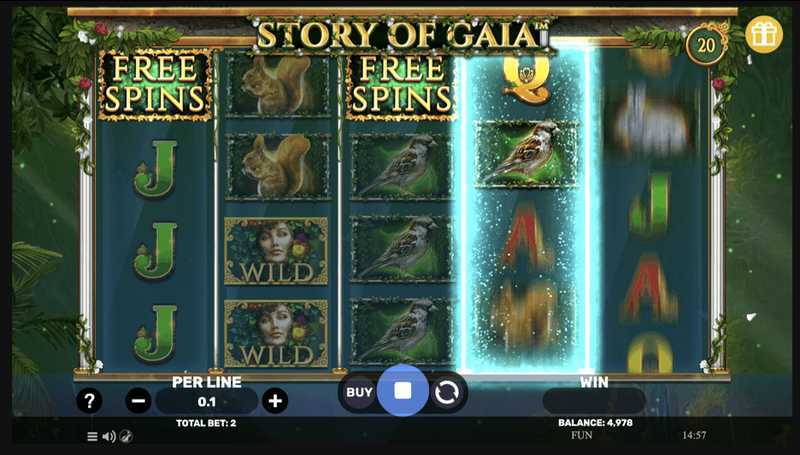Viewport: 800px width, 455px height.
Task: Click the sparrow symbol on glowing fourth reel
Action: click(x=526, y=154)
